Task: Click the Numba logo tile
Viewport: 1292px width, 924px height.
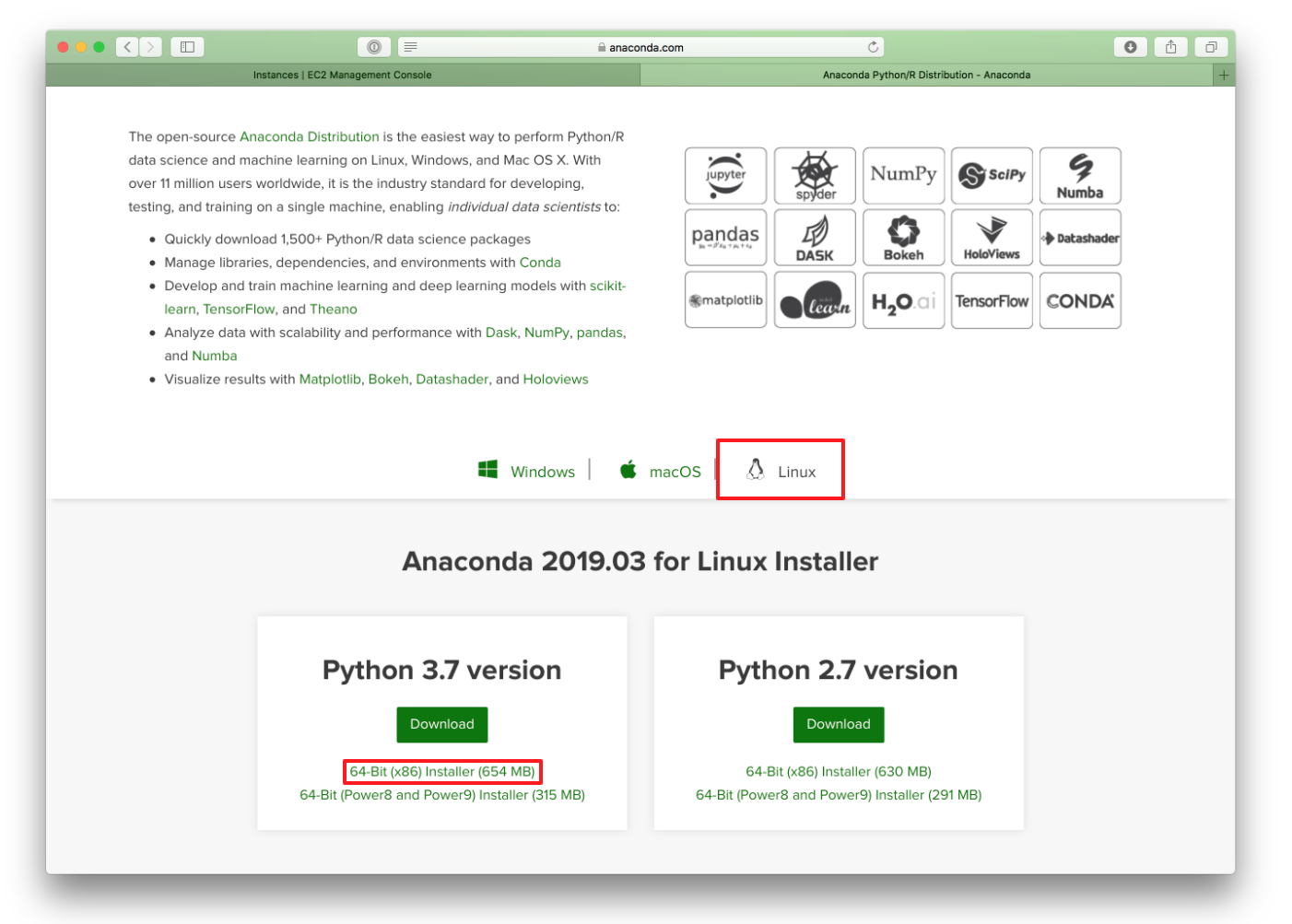Action: pyautogui.click(x=1080, y=175)
